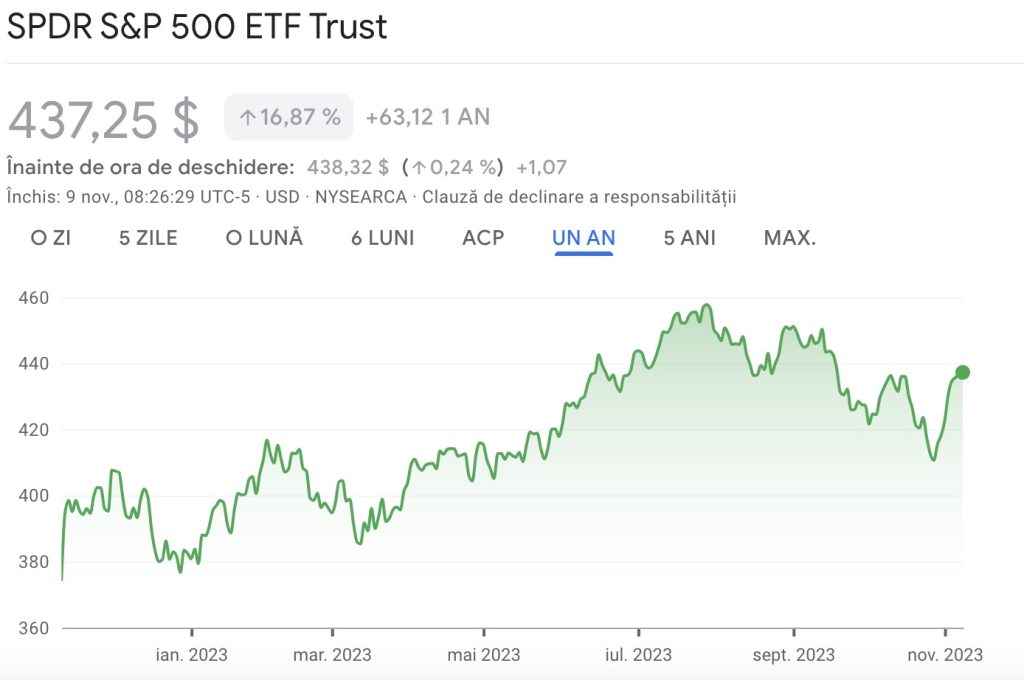Image resolution: width=1024 pixels, height=680 pixels.
Task: Select the +63,12 1 AN change label
Action: pos(428,117)
